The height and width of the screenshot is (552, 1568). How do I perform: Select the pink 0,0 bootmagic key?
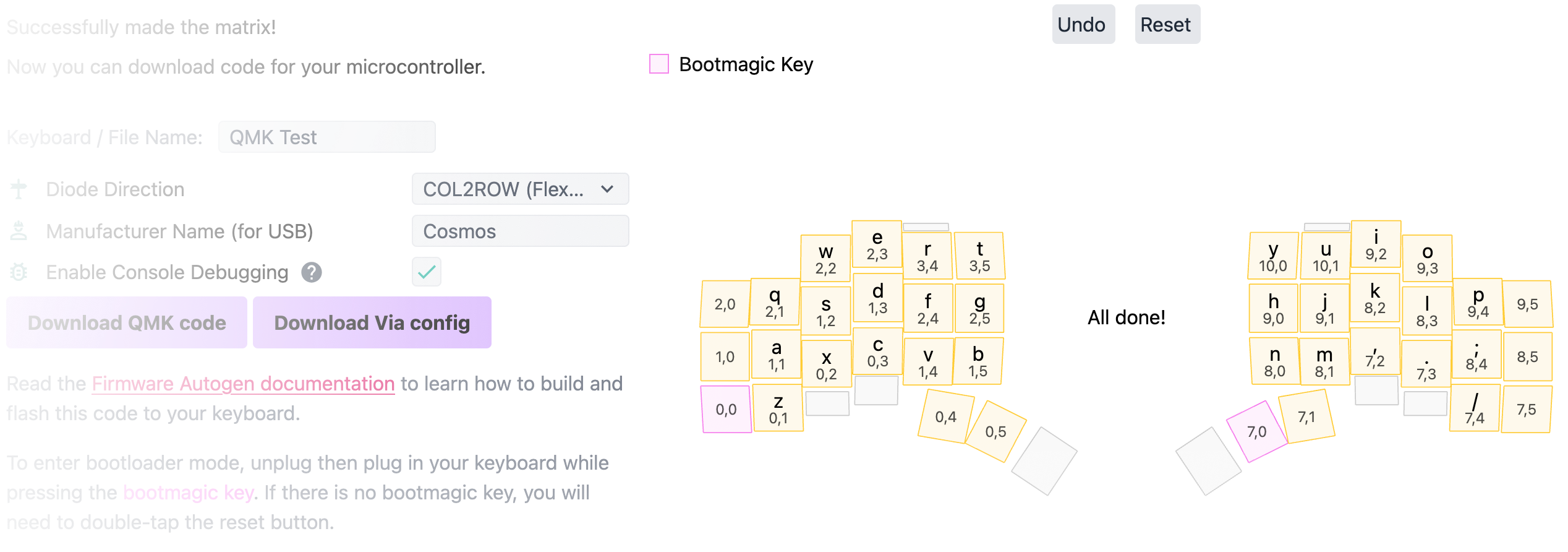[726, 409]
